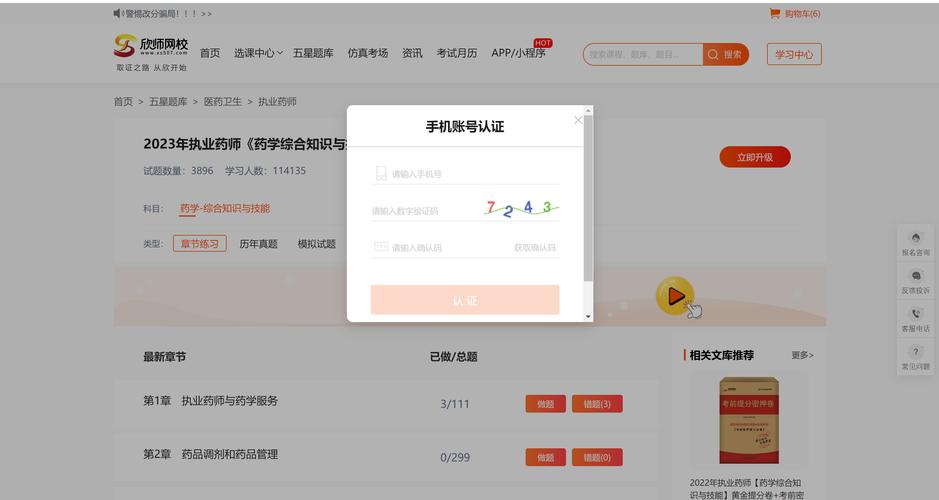This screenshot has width=939, height=500.
Task: Click the 客服电话 sidebar icon
Action: [x=915, y=314]
